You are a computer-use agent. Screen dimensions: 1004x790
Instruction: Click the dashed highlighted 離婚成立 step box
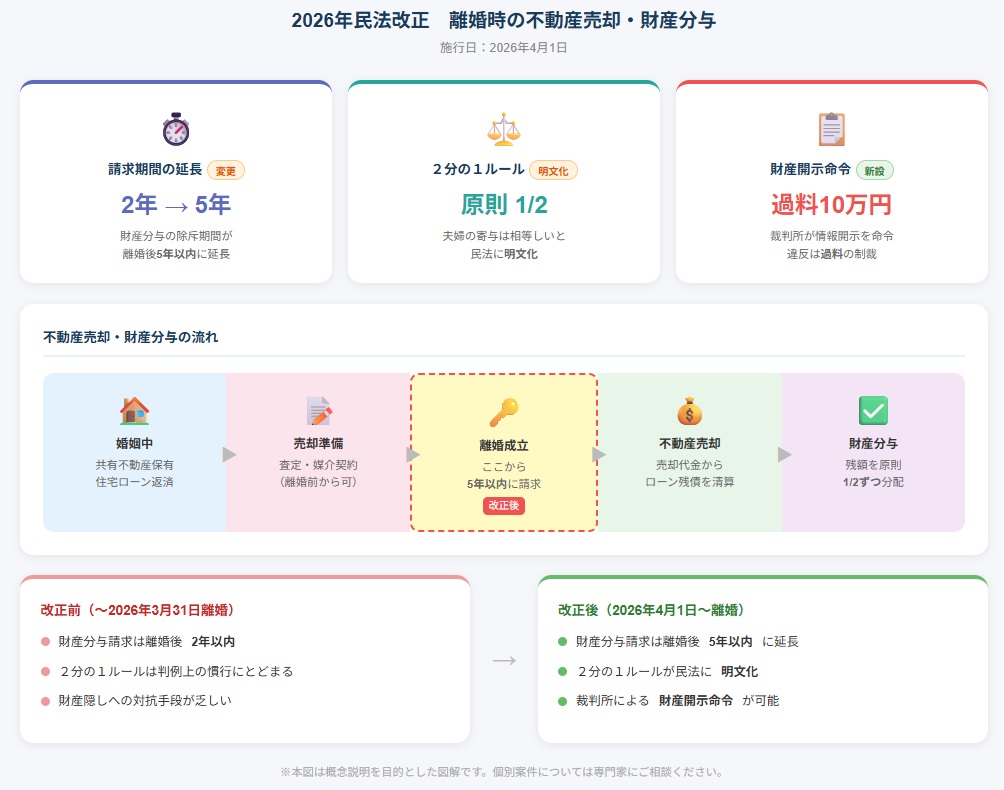tap(503, 451)
